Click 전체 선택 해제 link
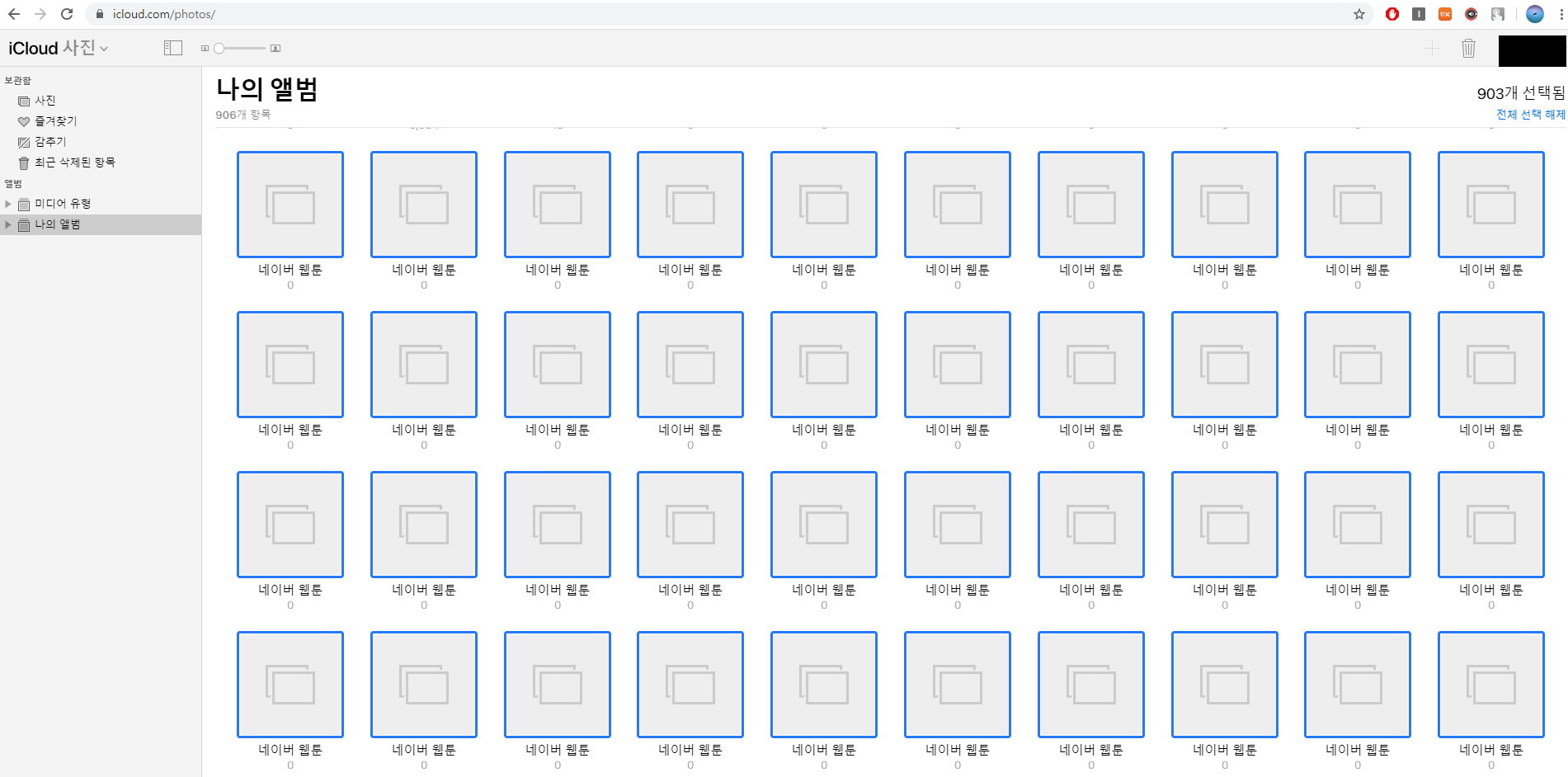1568x777 pixels. coord(1530,115)
